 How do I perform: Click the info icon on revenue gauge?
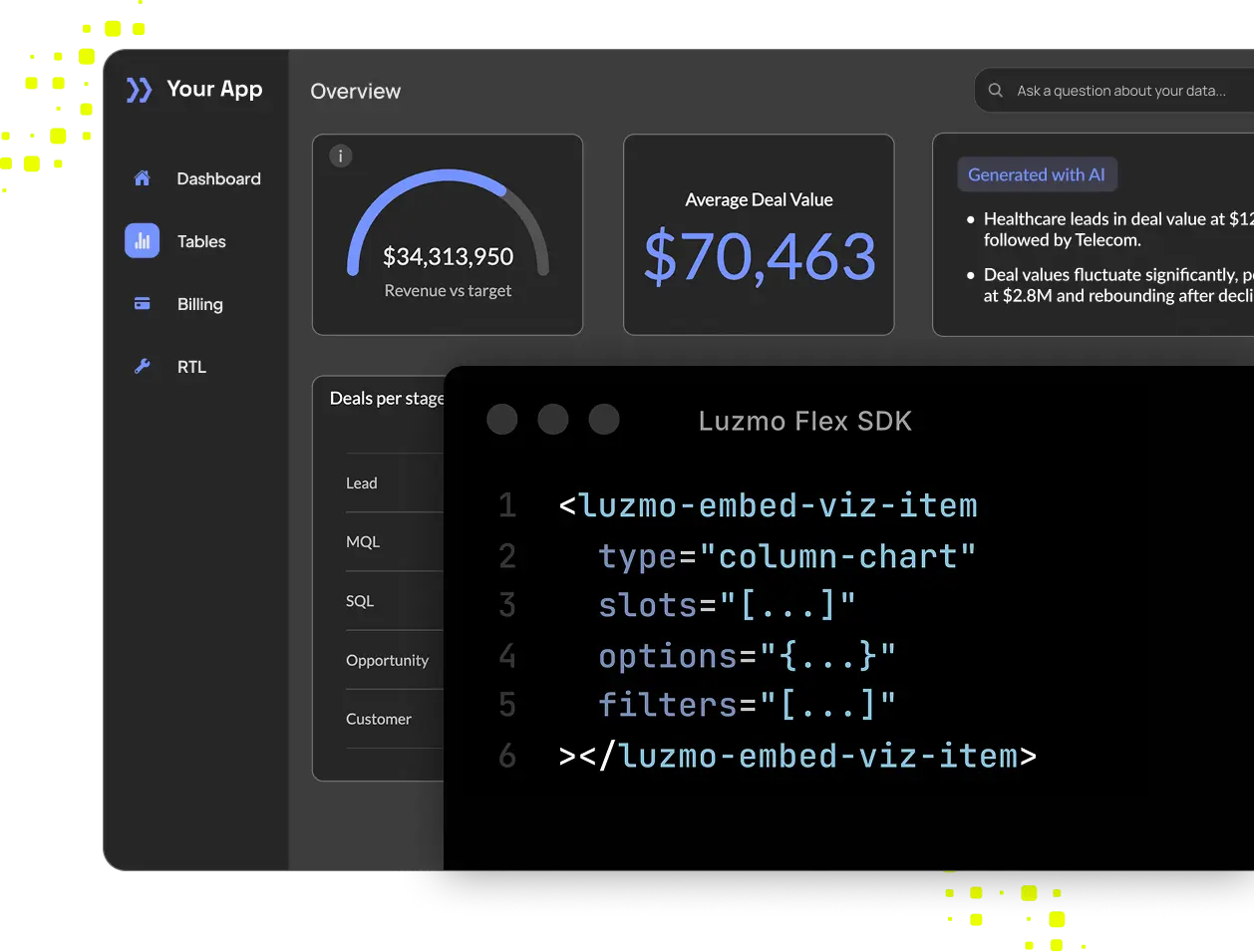341,156
